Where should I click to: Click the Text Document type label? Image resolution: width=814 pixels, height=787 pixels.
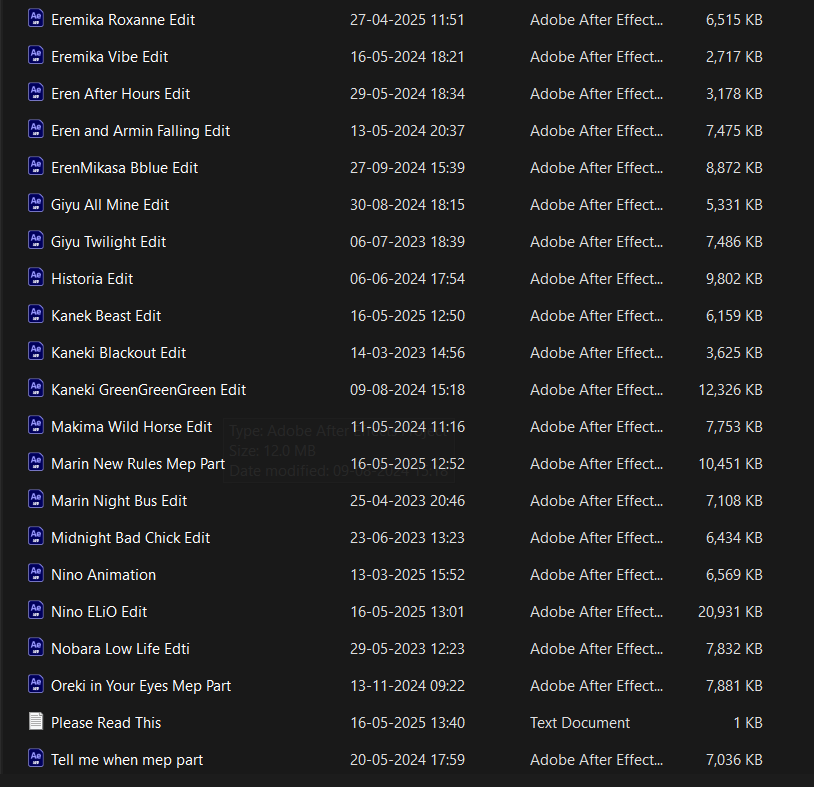(580, 723)
